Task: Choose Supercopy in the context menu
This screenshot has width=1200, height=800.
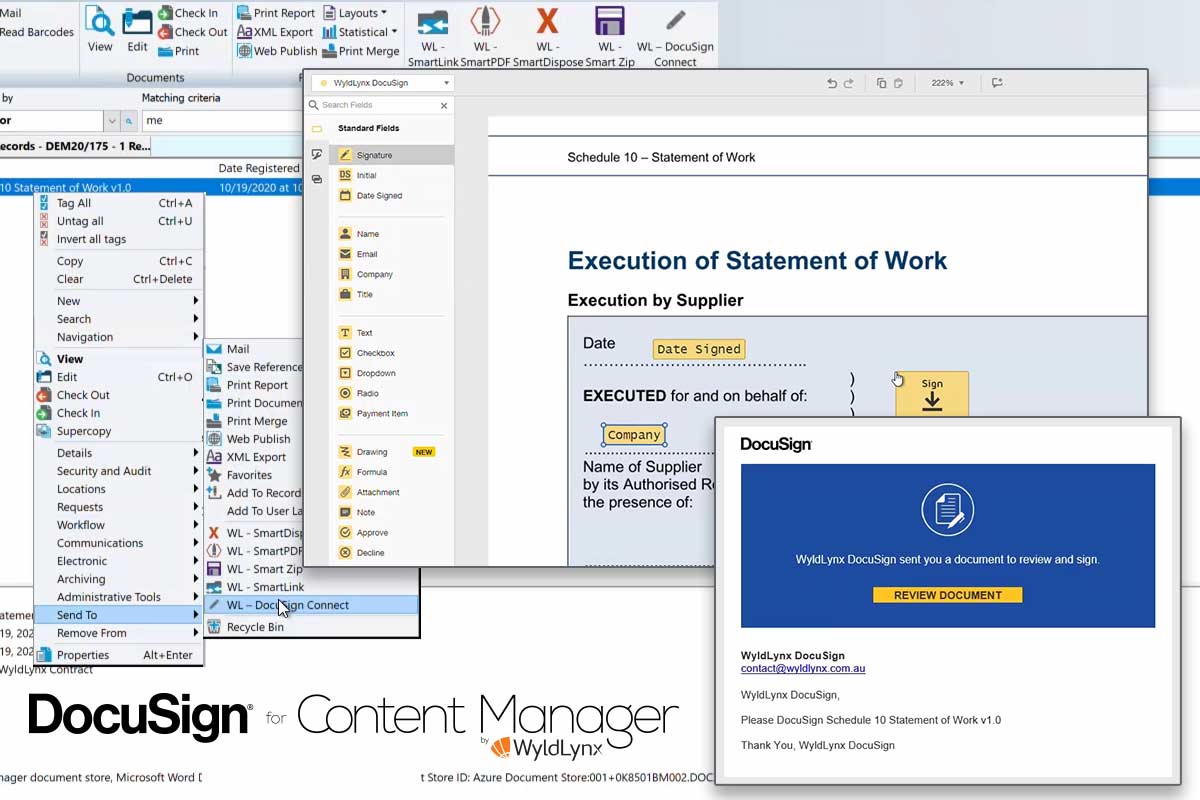Action: 119,431
